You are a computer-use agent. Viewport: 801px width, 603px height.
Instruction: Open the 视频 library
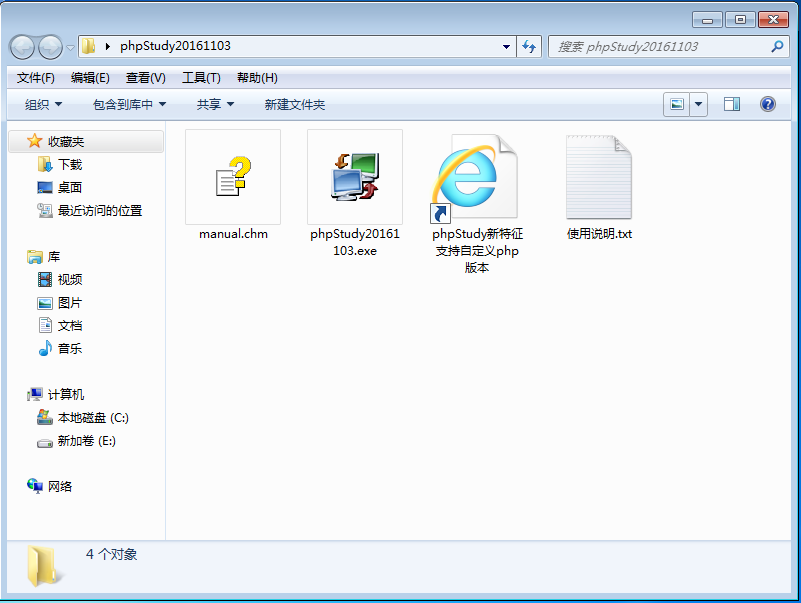69,280
